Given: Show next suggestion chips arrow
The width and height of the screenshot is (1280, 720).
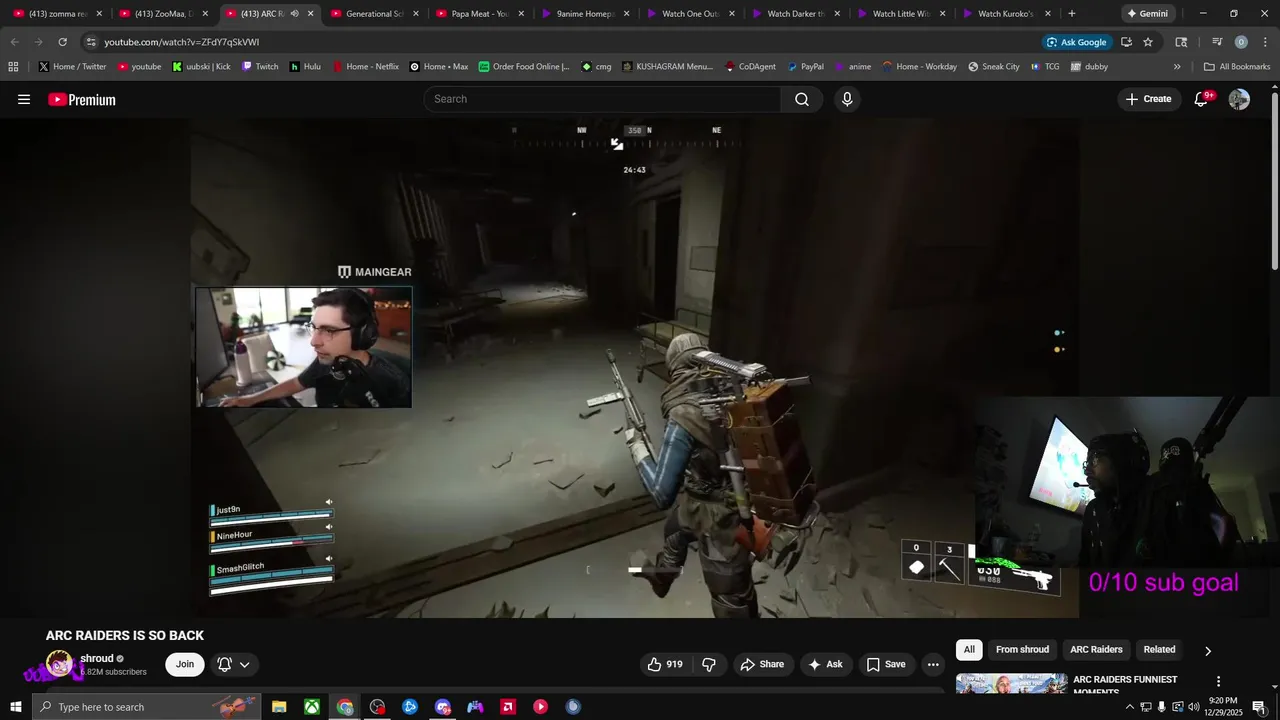Looking at the screenshot, I should pos(1207,651).
